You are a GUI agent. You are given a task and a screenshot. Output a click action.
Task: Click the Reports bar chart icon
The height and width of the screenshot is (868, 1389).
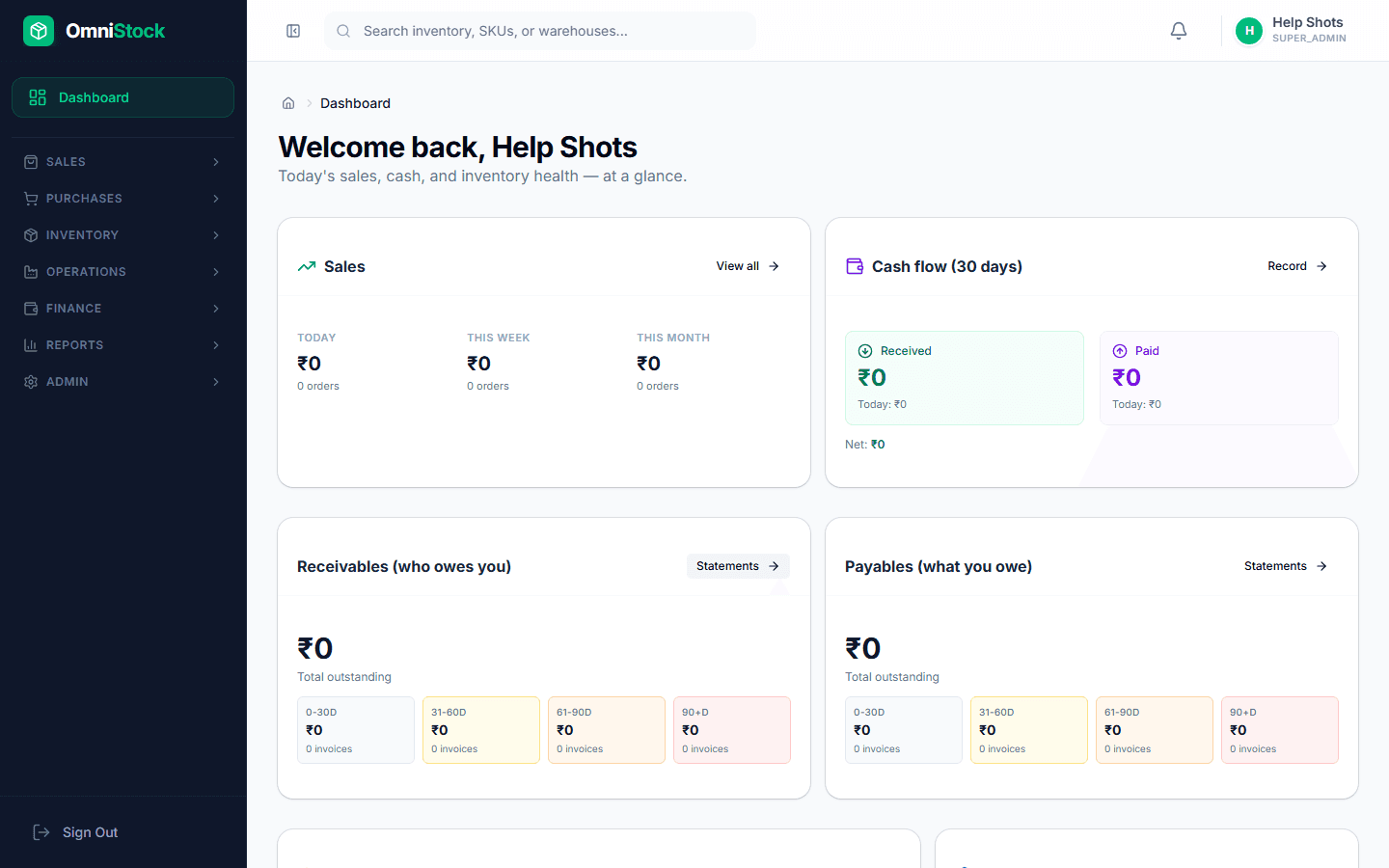31,345
